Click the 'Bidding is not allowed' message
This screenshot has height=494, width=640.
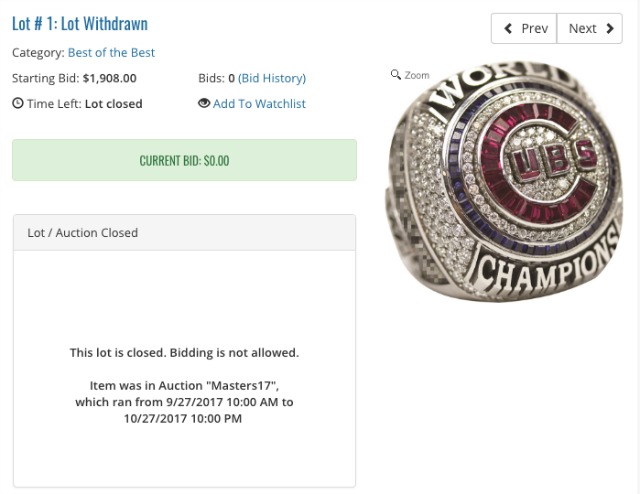(184, 352)
